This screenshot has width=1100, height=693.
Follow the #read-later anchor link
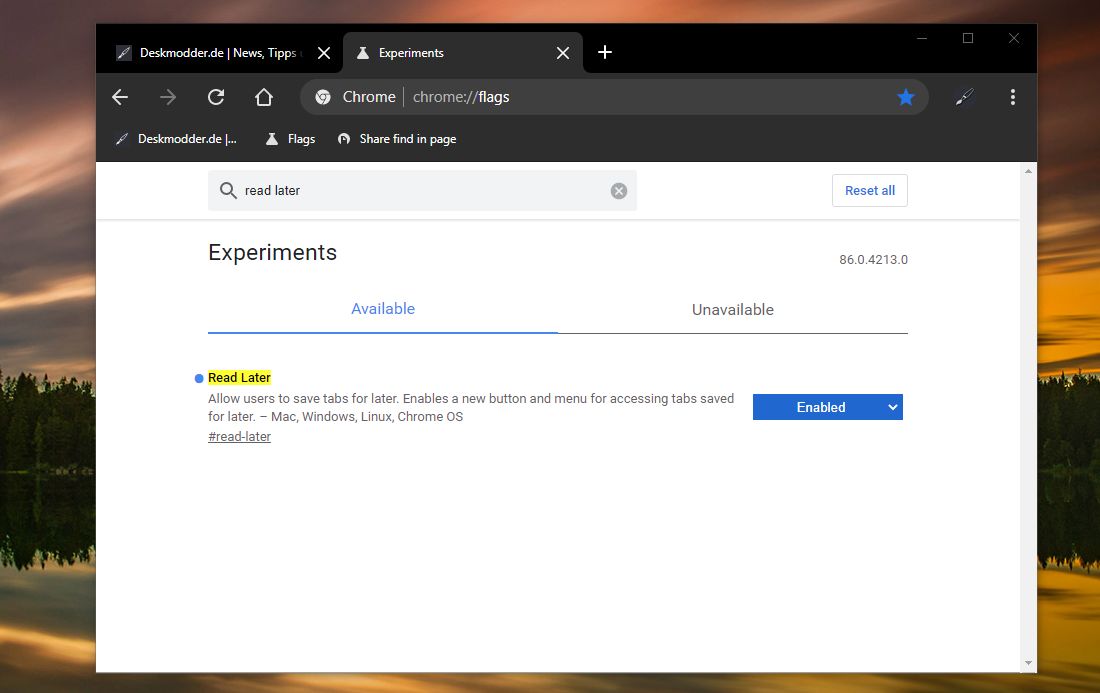(239, 436)
